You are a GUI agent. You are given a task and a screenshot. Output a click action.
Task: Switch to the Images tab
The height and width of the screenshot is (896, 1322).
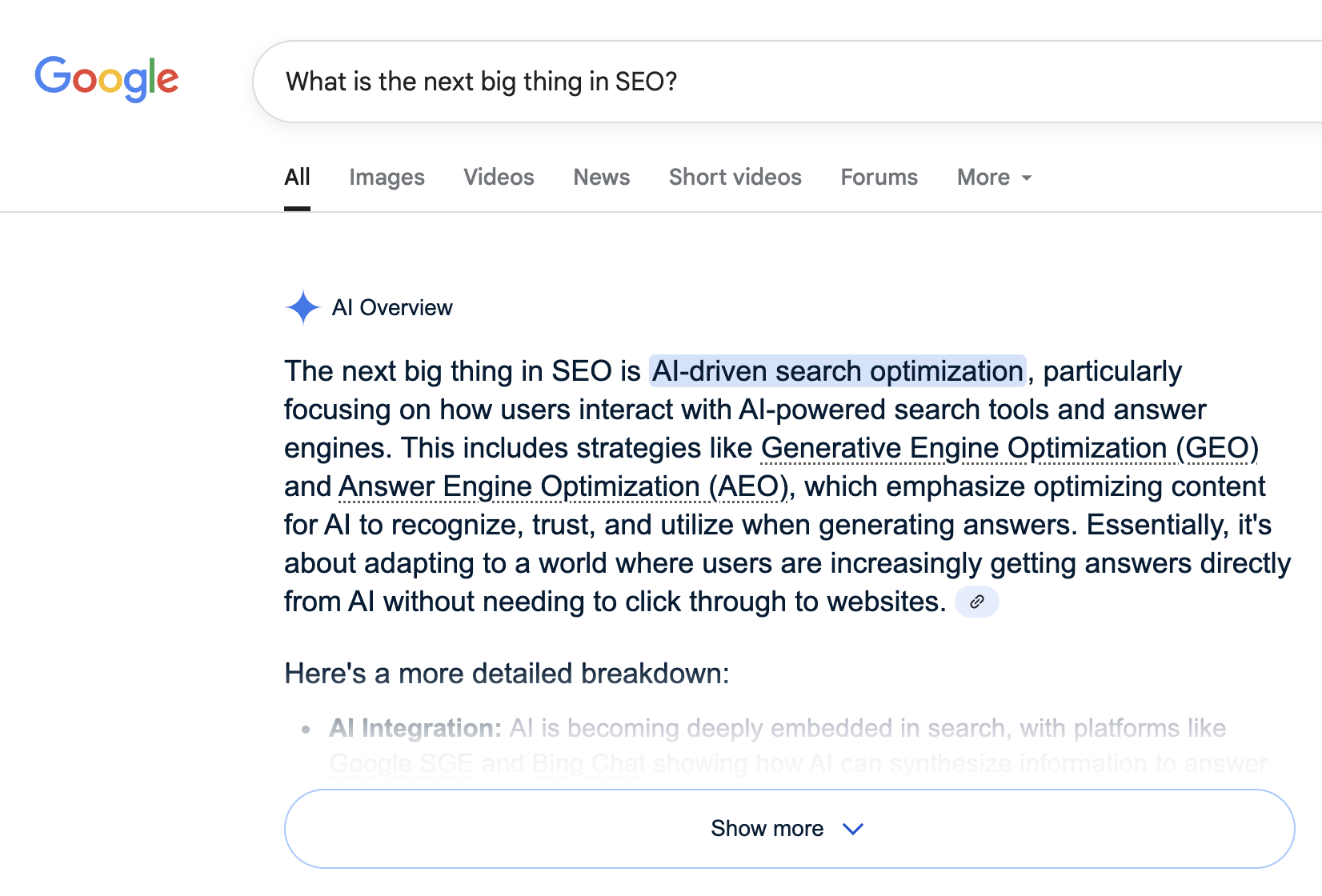point(387,177)
